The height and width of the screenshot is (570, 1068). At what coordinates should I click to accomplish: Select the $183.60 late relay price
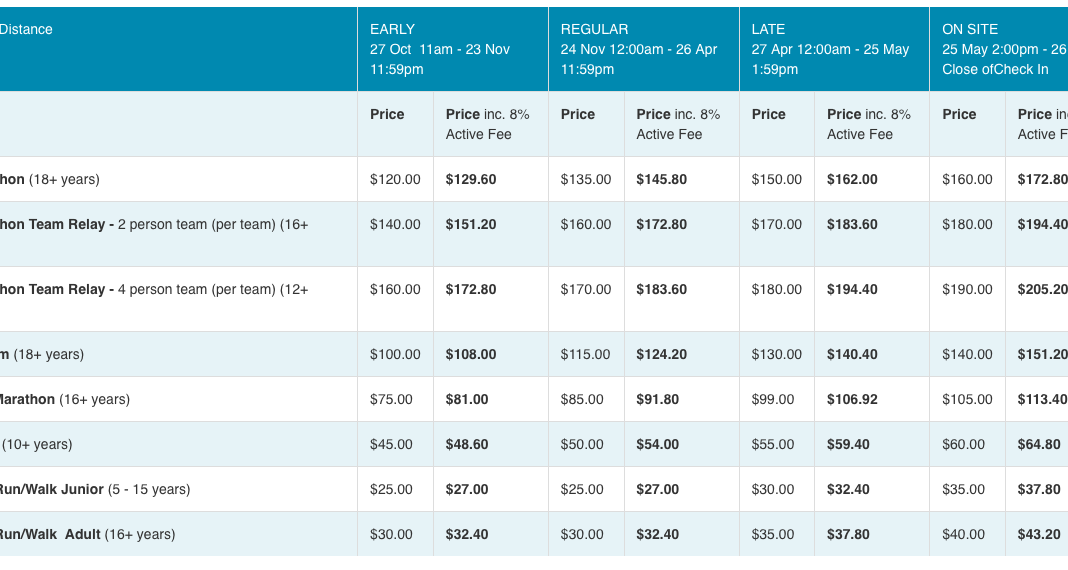pos(852,224)
